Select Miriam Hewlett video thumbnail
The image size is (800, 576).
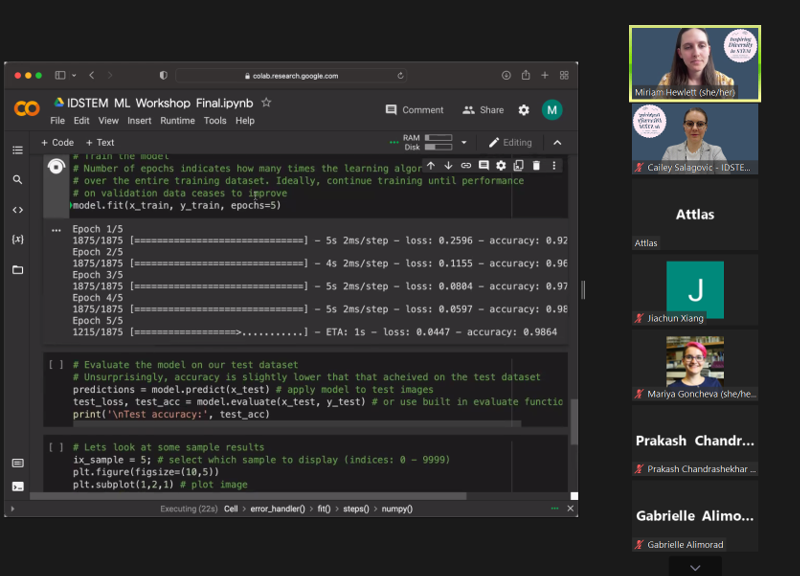click(695, 63)
